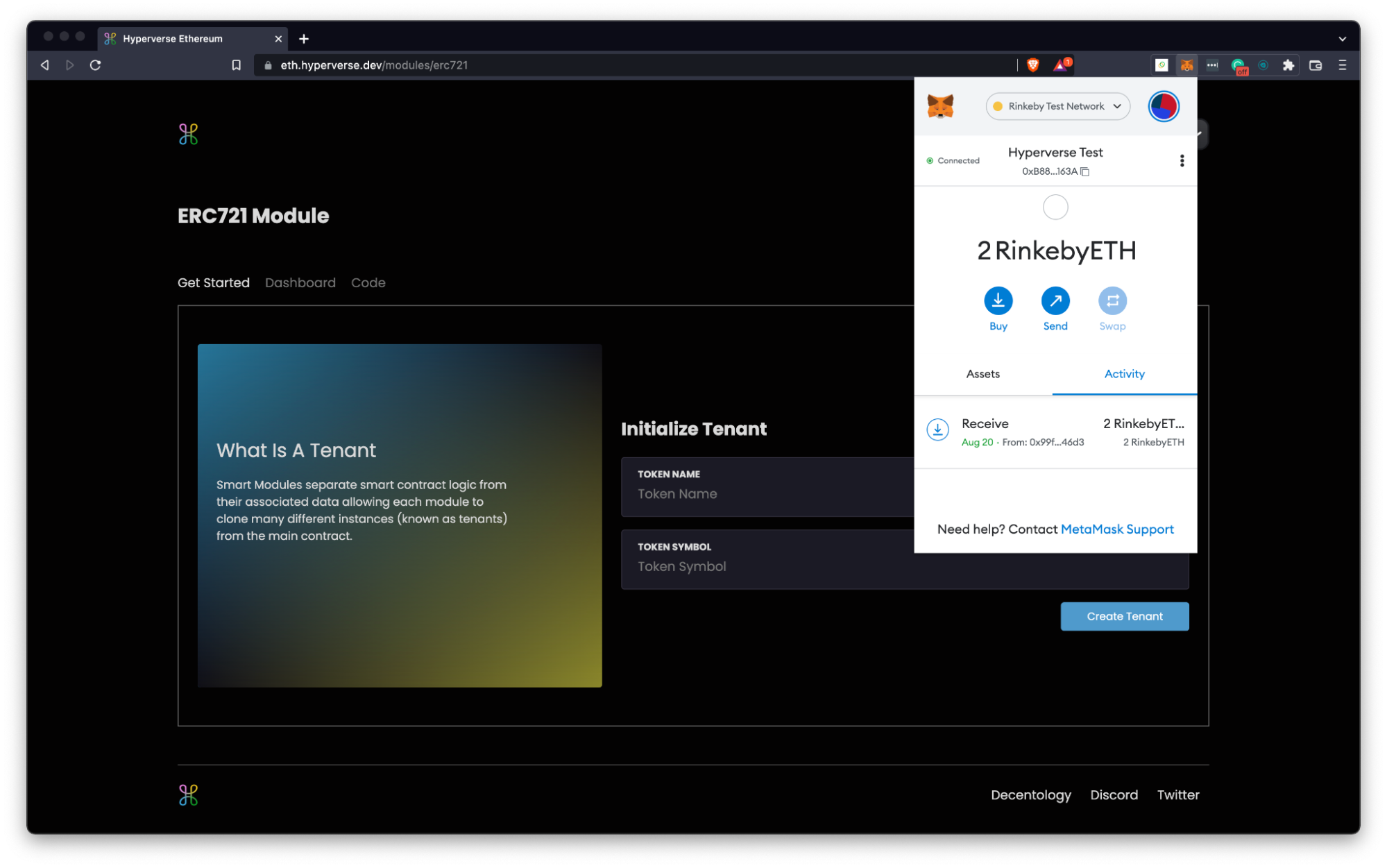The height and width of the screenshot is (868, 1387).
Task: Click the bookmark icon in address bar
Action: tap(236, 65)
